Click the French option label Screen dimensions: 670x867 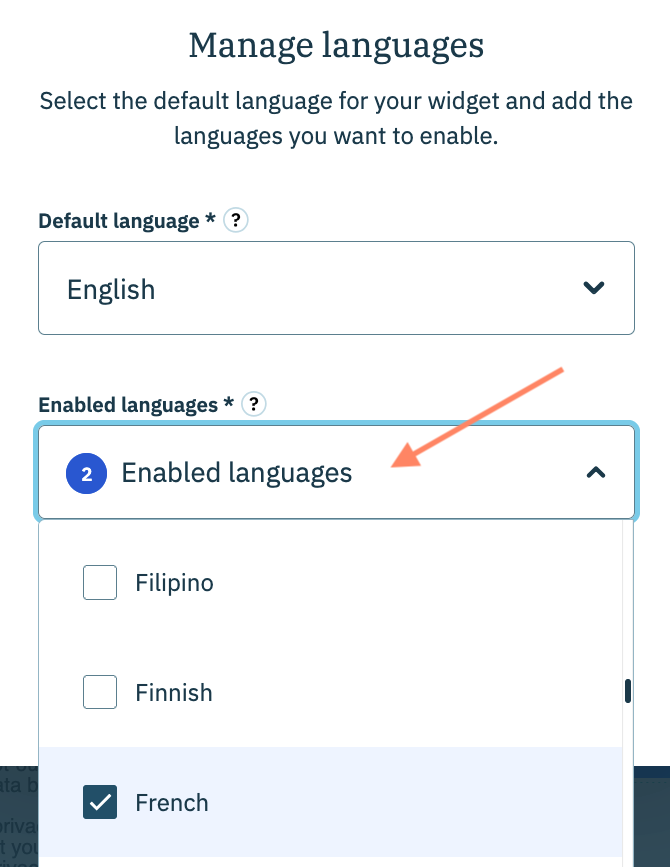(172, 802)
